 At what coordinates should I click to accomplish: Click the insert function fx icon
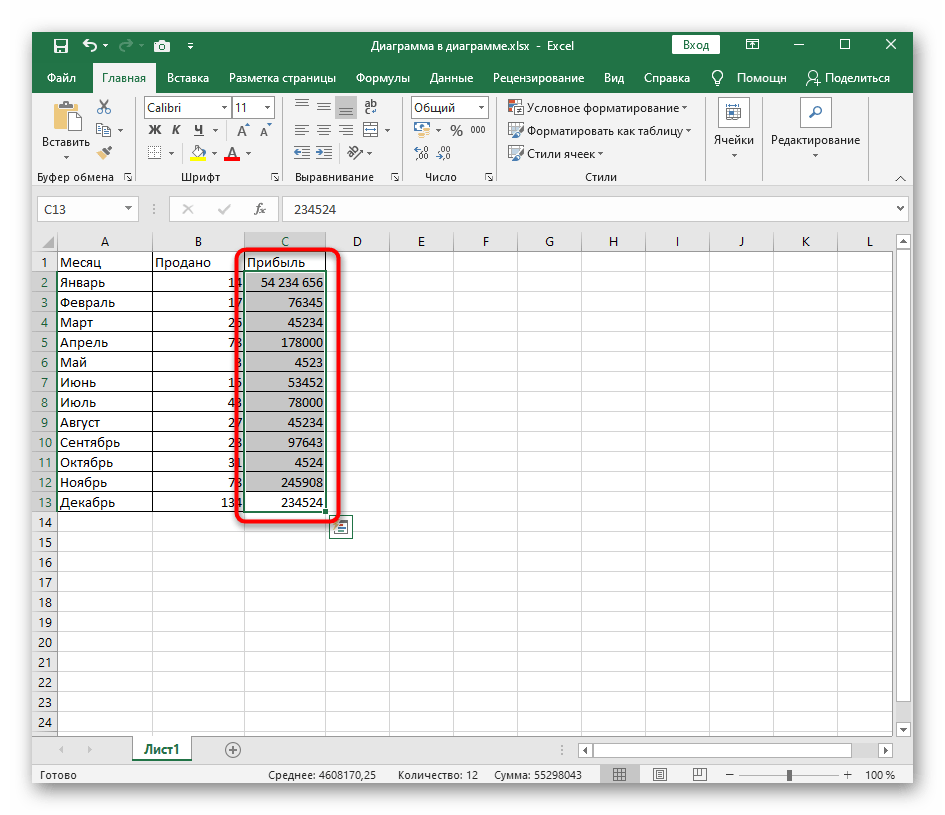point(260,209)
